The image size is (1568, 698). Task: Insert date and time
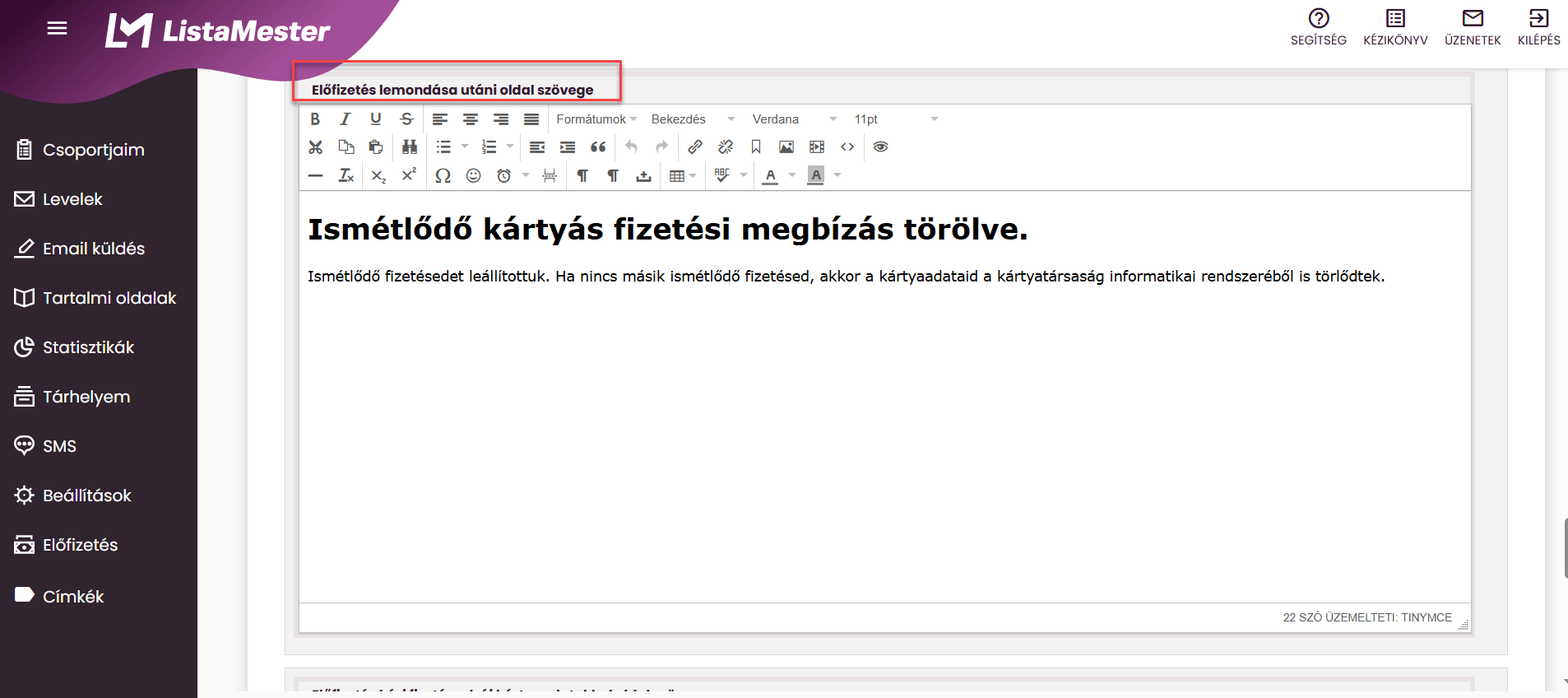[x=503, y=175]
